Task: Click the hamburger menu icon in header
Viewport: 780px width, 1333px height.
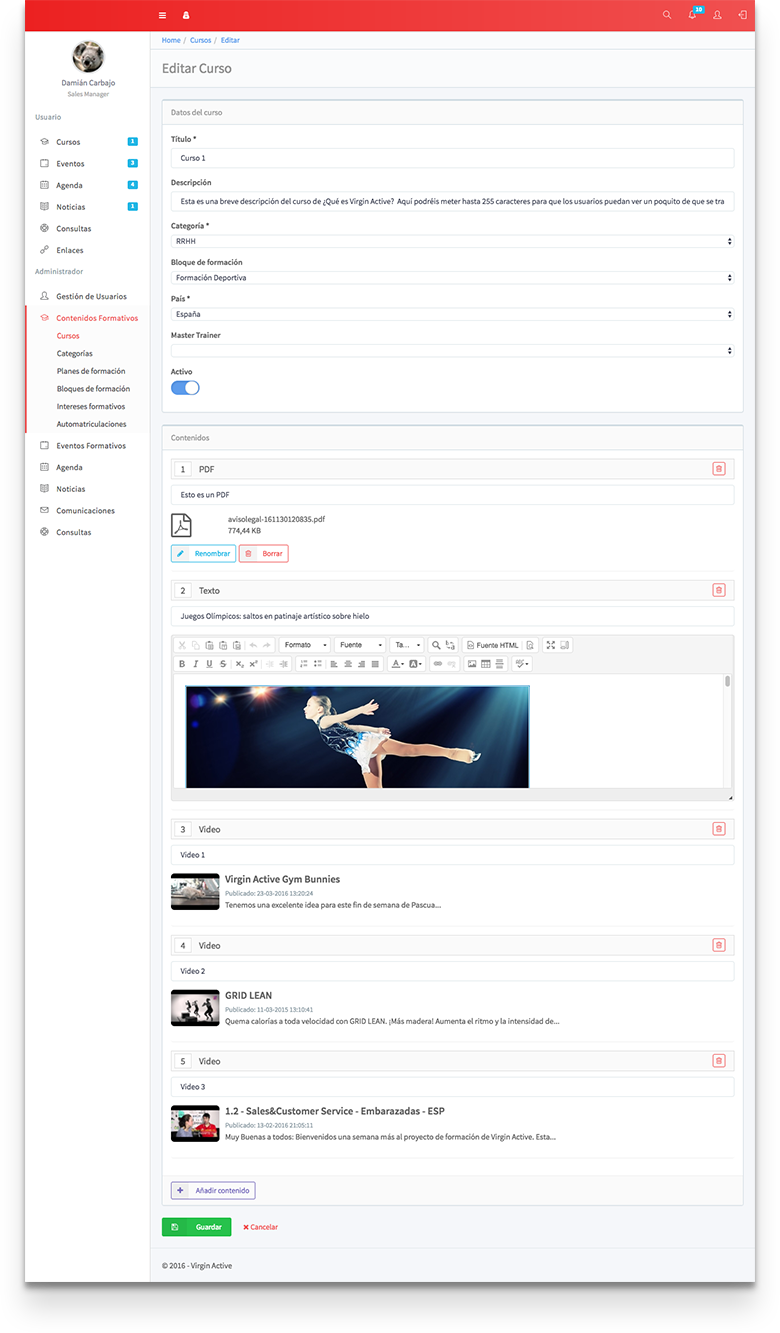Action: point(163,15)
